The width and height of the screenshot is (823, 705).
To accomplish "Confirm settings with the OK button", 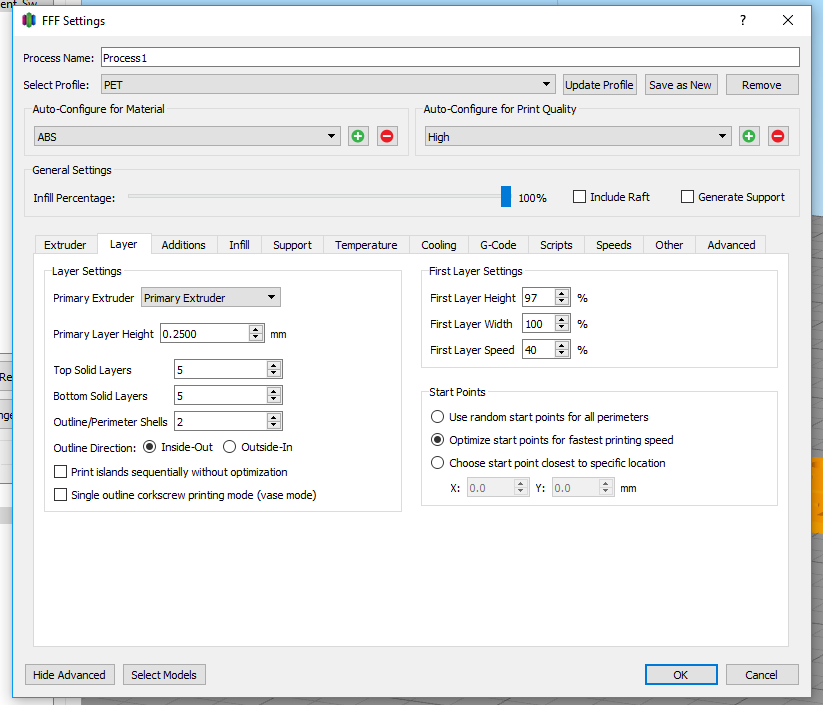I will click(x=681, y=675).
